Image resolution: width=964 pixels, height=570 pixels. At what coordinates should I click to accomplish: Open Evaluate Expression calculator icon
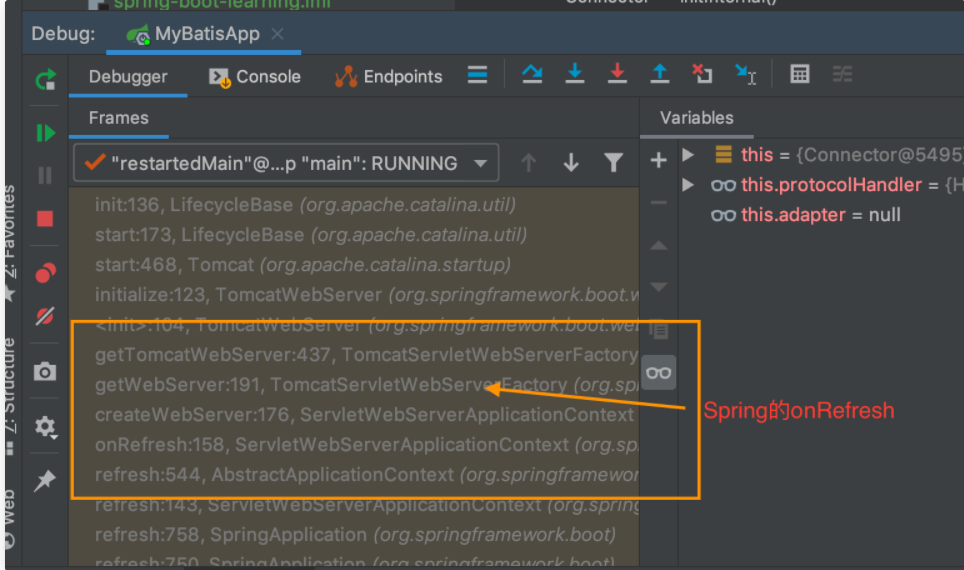pos(800,74)
